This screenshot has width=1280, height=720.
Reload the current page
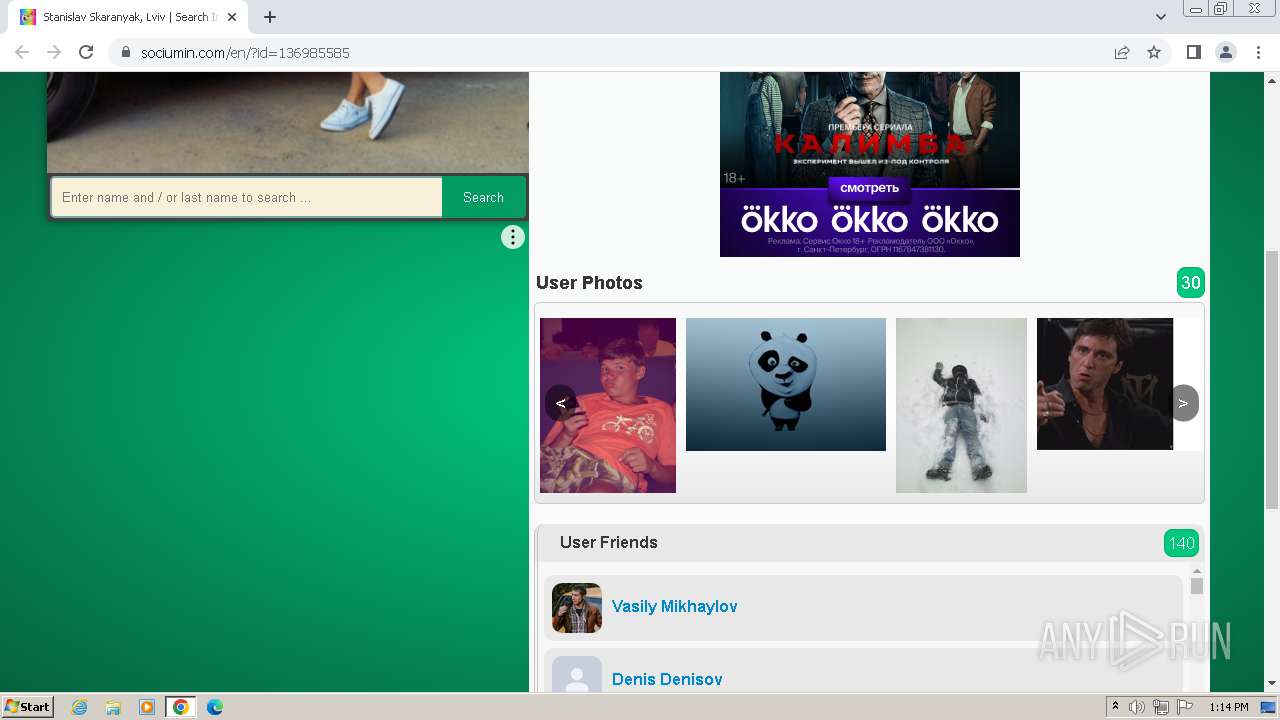[86, 52]
